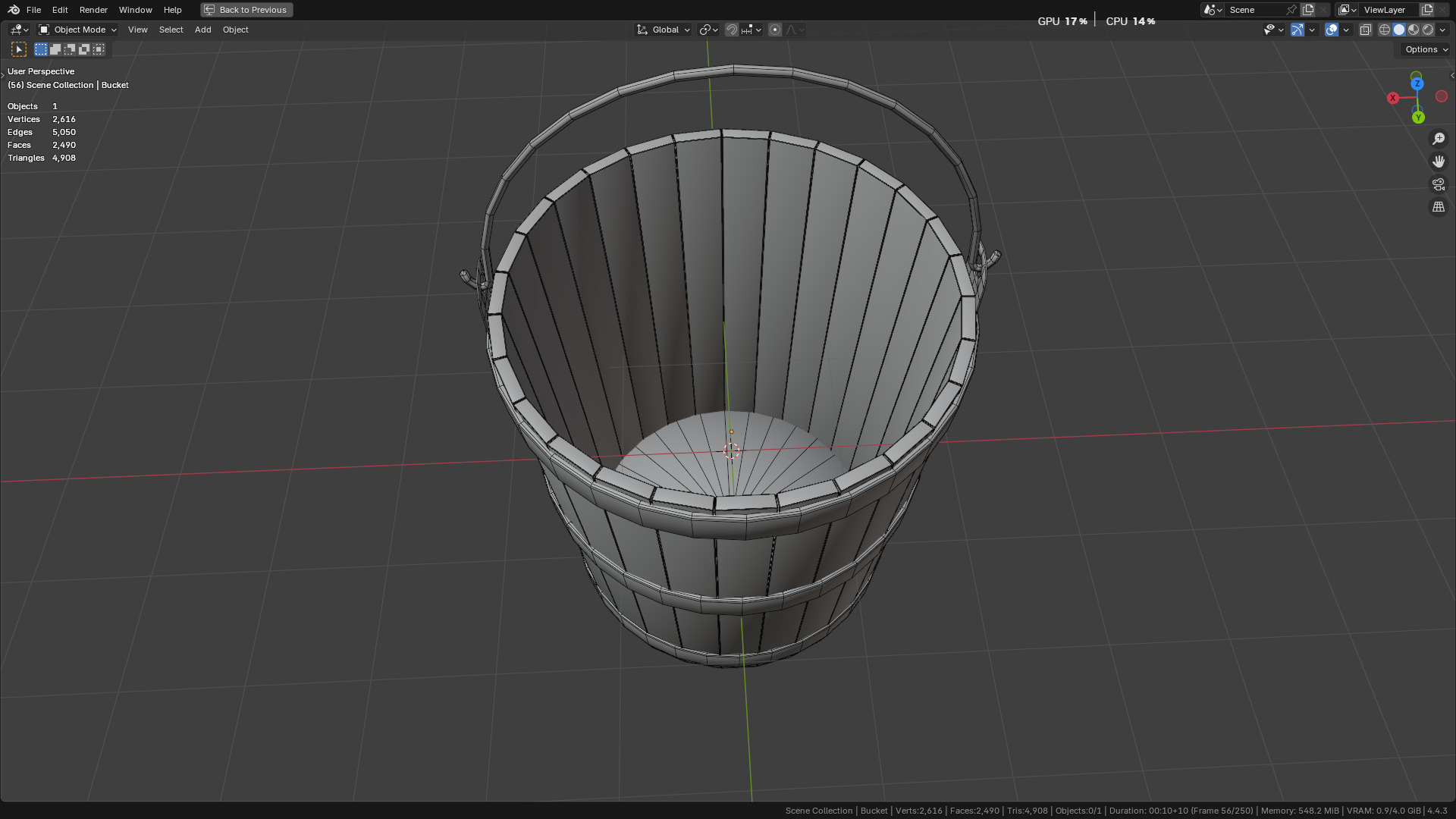Open the pivot point dropdown

click(x=708, y=30)
